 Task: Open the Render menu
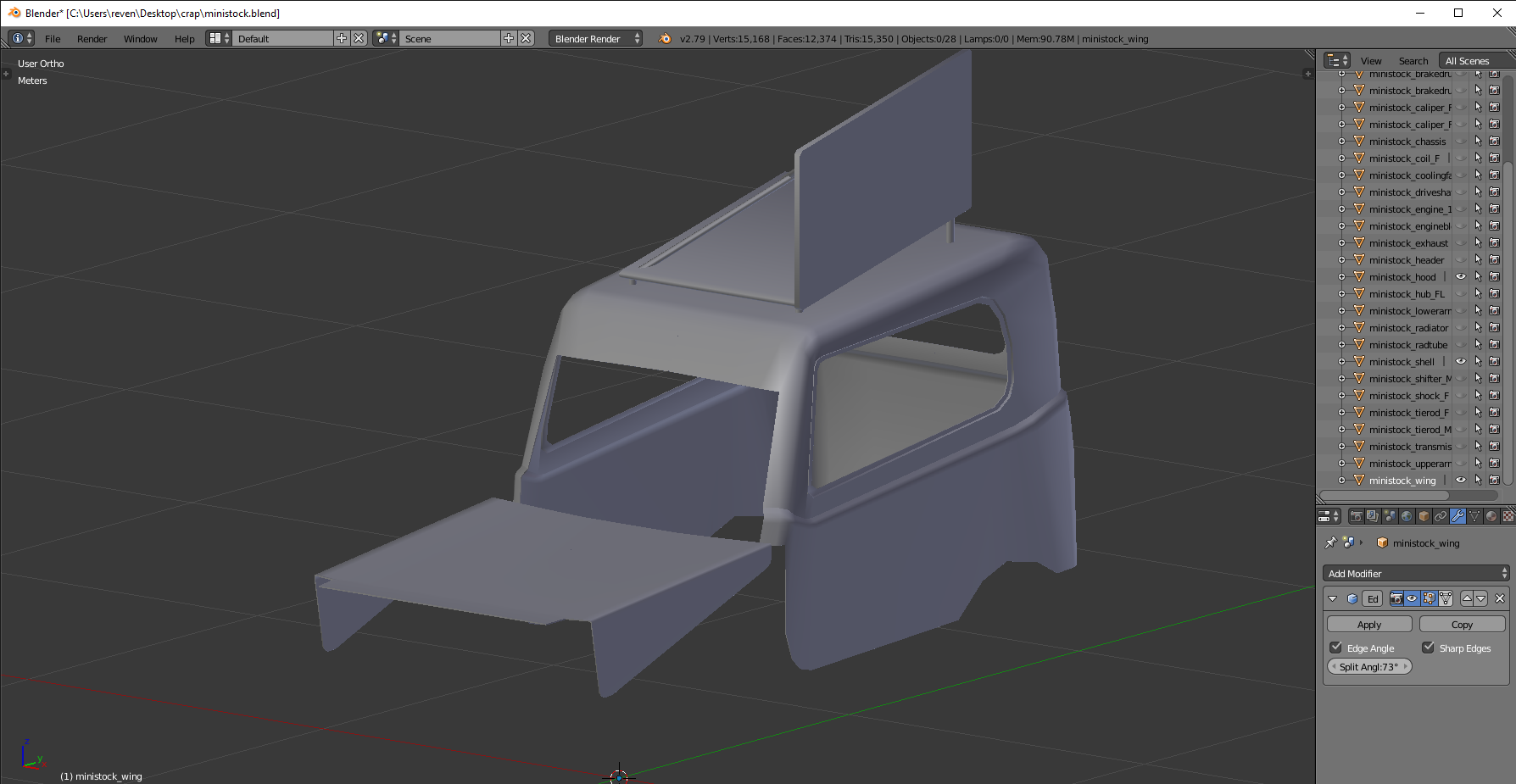(92, 39)
